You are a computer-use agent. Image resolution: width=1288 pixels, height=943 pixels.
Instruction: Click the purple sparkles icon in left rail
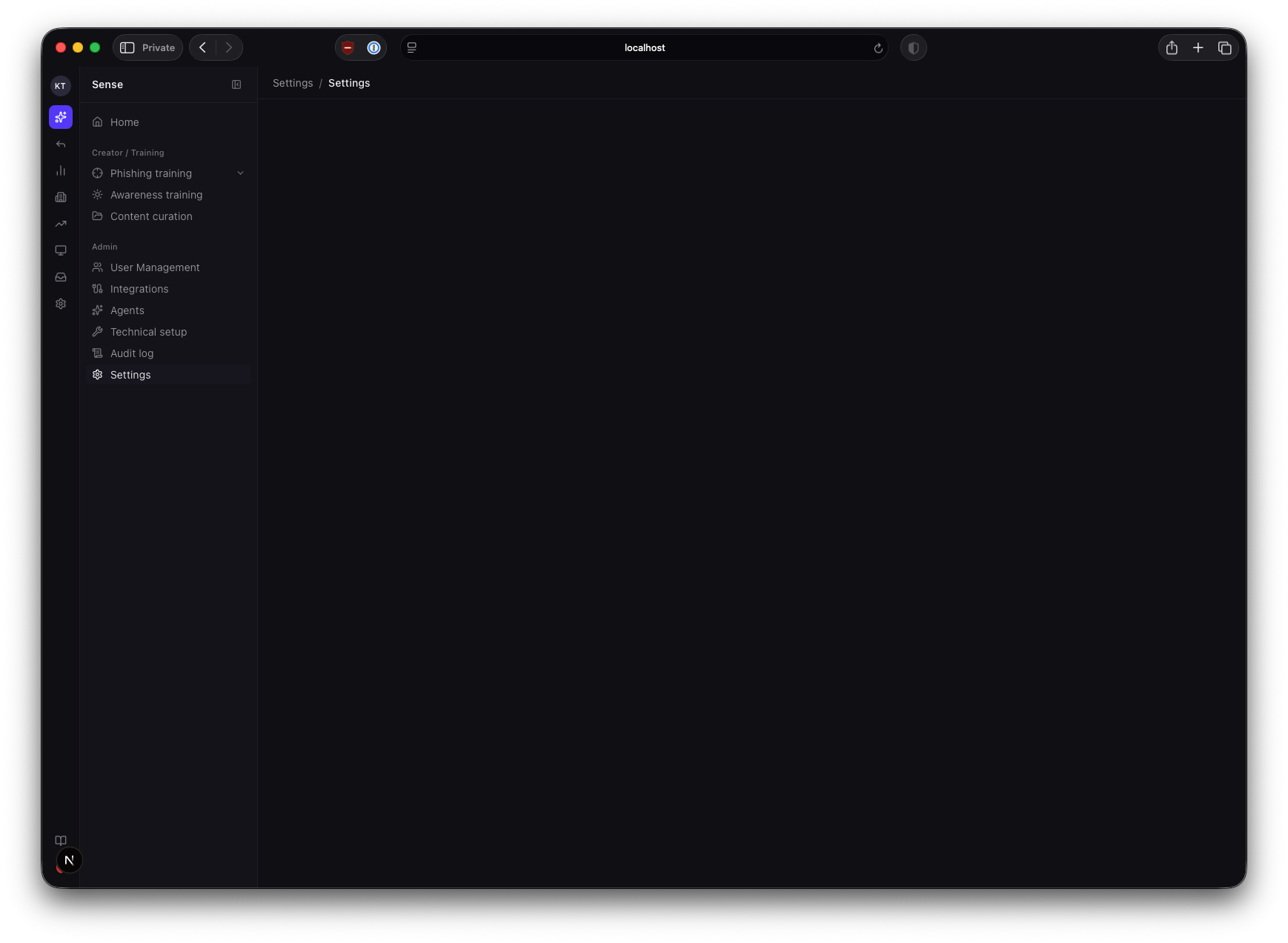tap(61, 117)
